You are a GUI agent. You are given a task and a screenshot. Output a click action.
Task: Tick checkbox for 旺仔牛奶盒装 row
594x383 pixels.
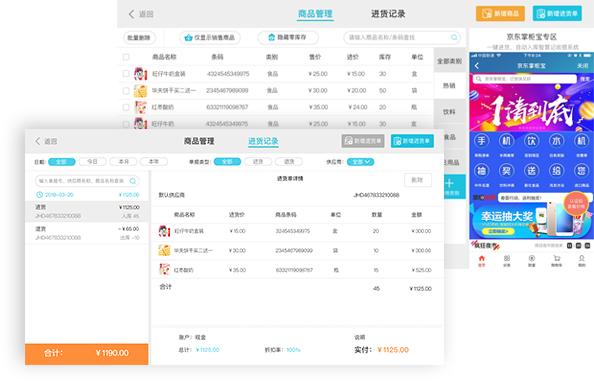[126, 73]
